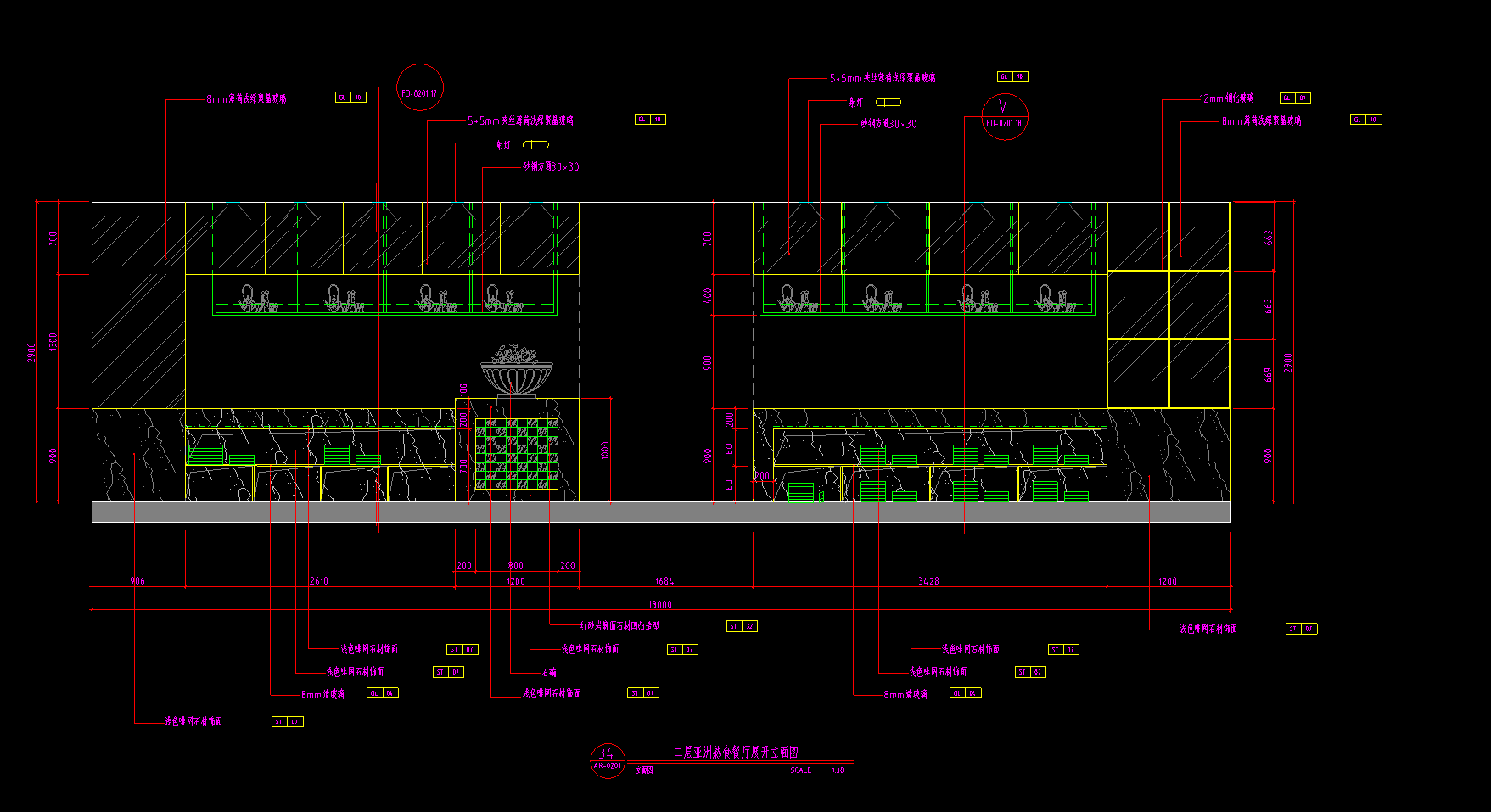Click the 906 dimension text
Viewport: 1491px width, 812px height.
coord(137,581)
